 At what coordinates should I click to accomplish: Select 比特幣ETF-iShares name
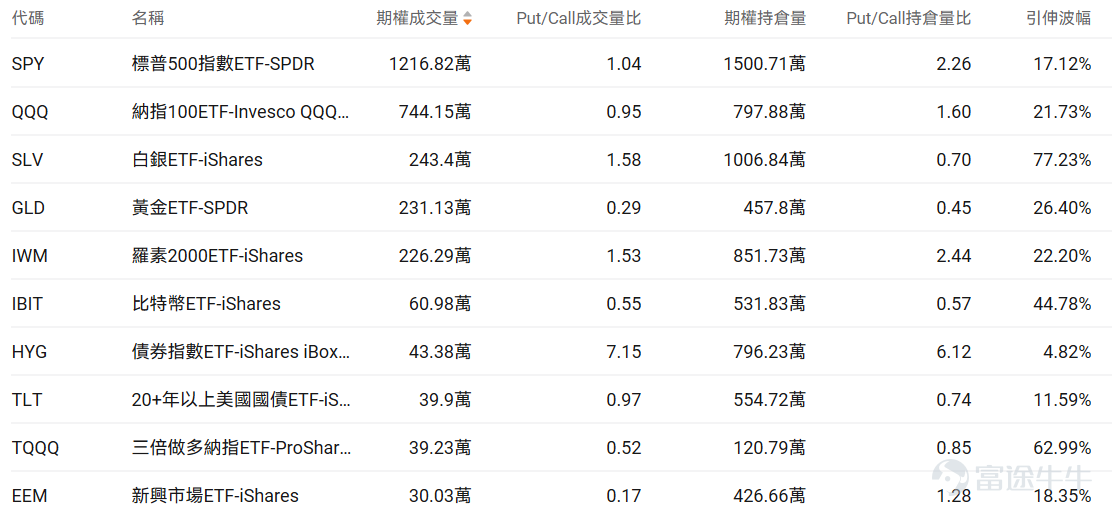tap(206, 303)
